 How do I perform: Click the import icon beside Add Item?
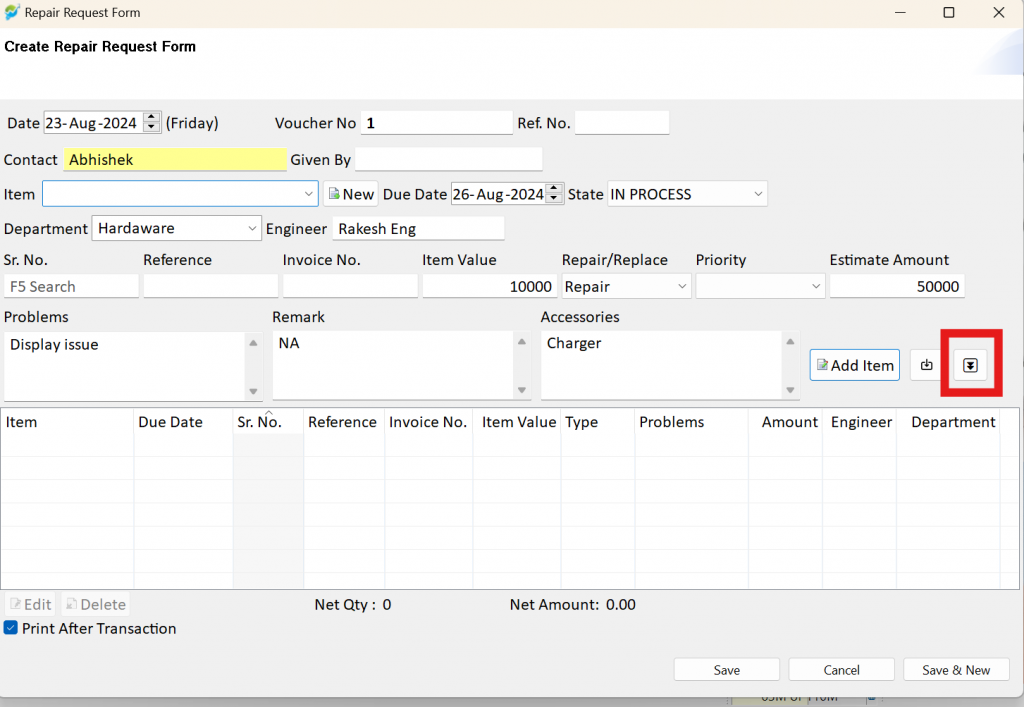(926, 365)
